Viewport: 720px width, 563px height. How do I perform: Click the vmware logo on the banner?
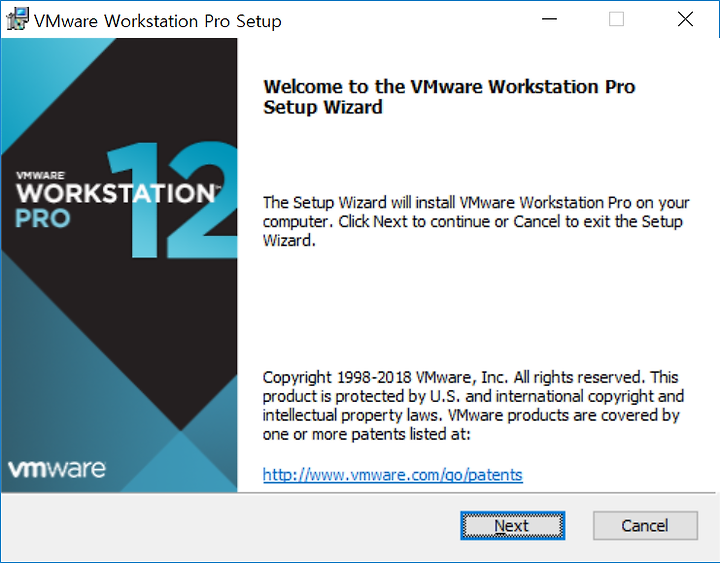click(57, 468)
